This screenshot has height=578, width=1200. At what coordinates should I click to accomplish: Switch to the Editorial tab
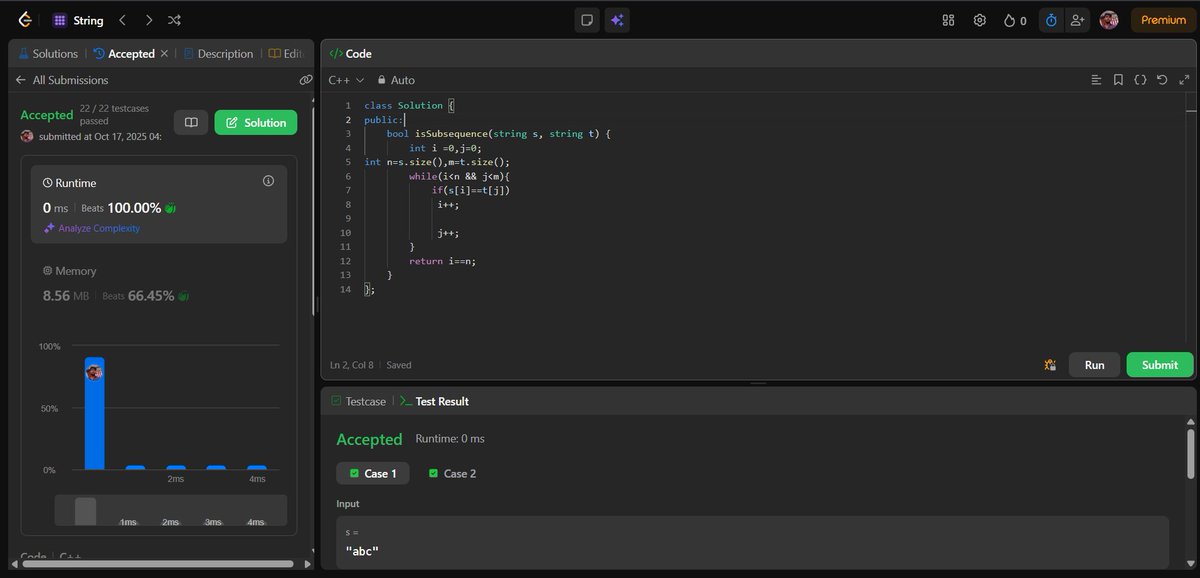[x=285, y=54]
